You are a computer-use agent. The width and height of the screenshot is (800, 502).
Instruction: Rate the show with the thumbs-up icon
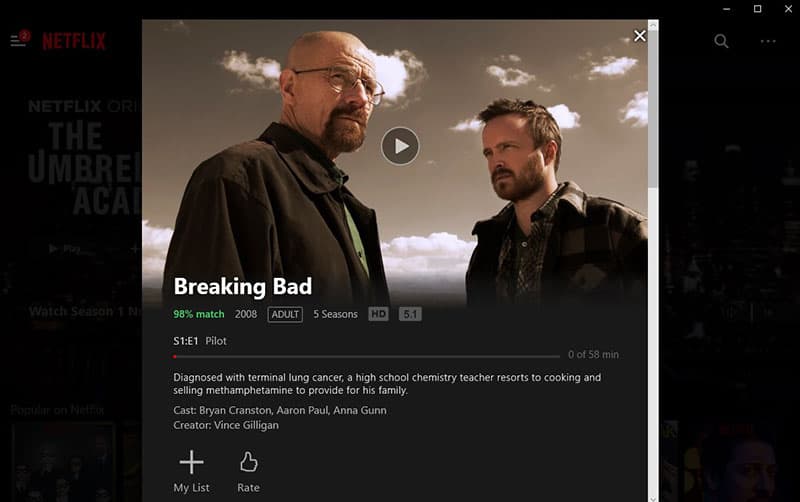248,471
